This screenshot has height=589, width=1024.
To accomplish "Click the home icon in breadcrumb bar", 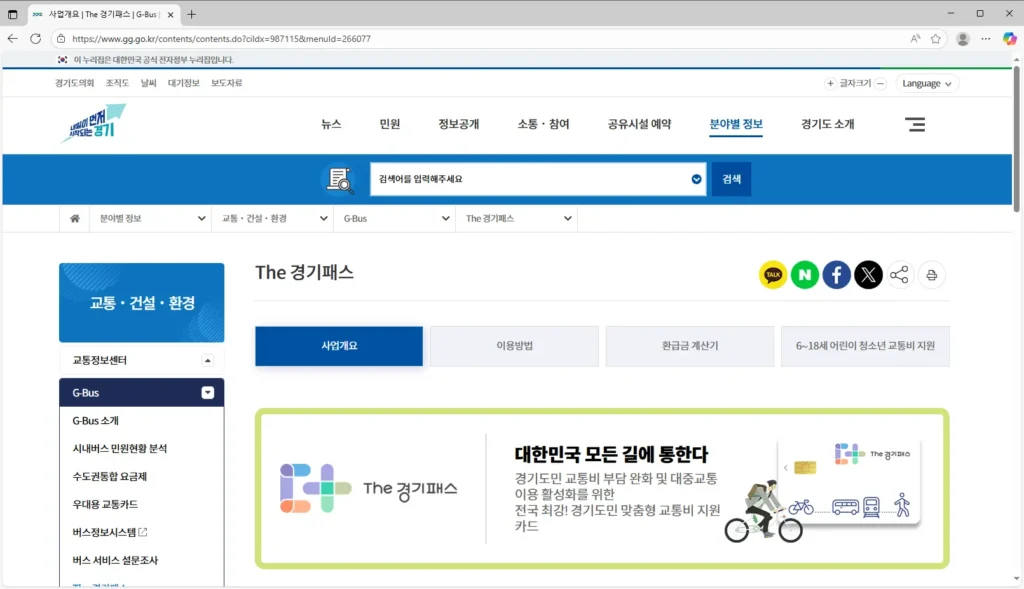I will 75,218.
